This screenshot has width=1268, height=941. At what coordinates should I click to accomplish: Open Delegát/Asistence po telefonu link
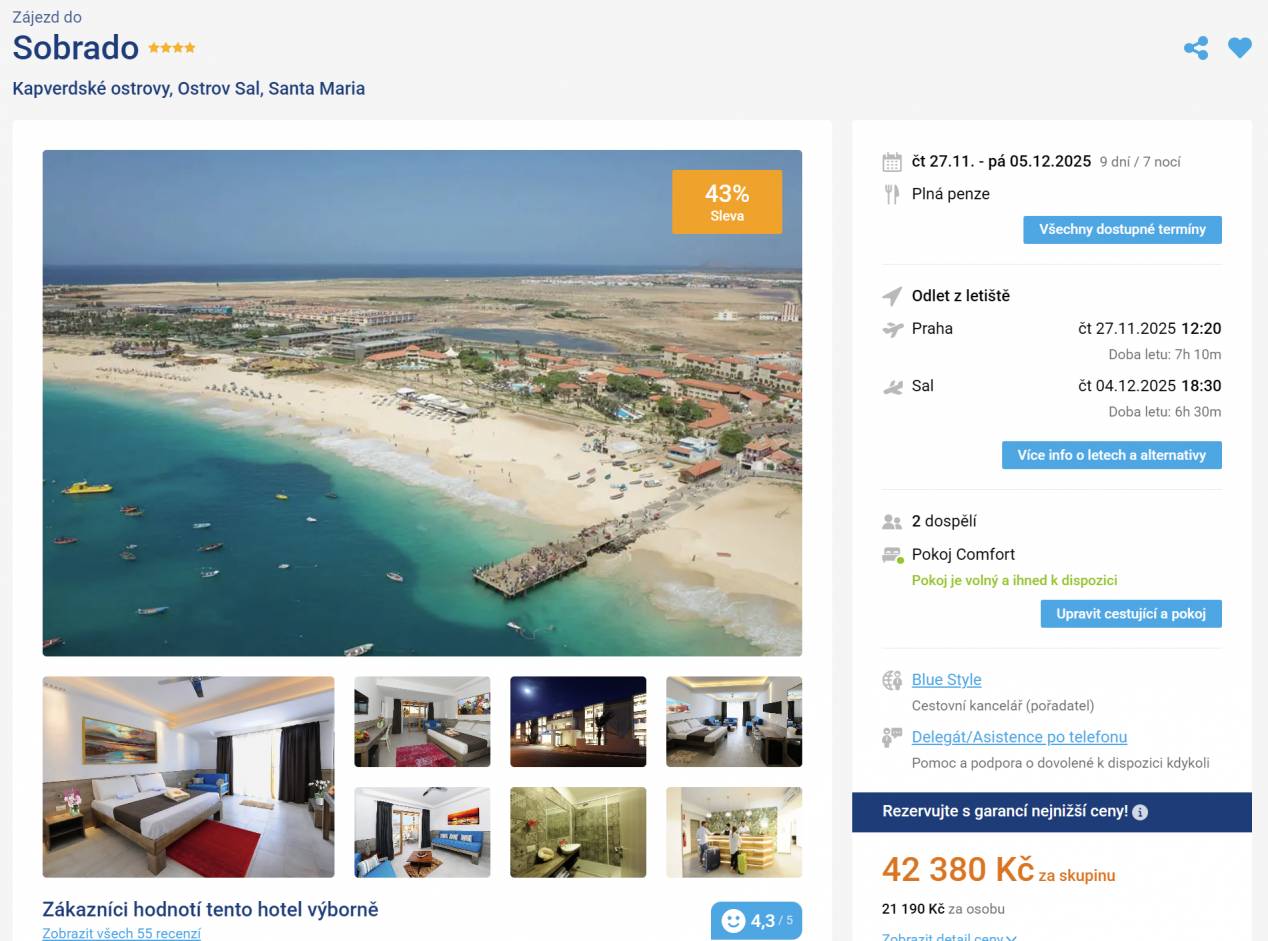(x=1019, y=737)
